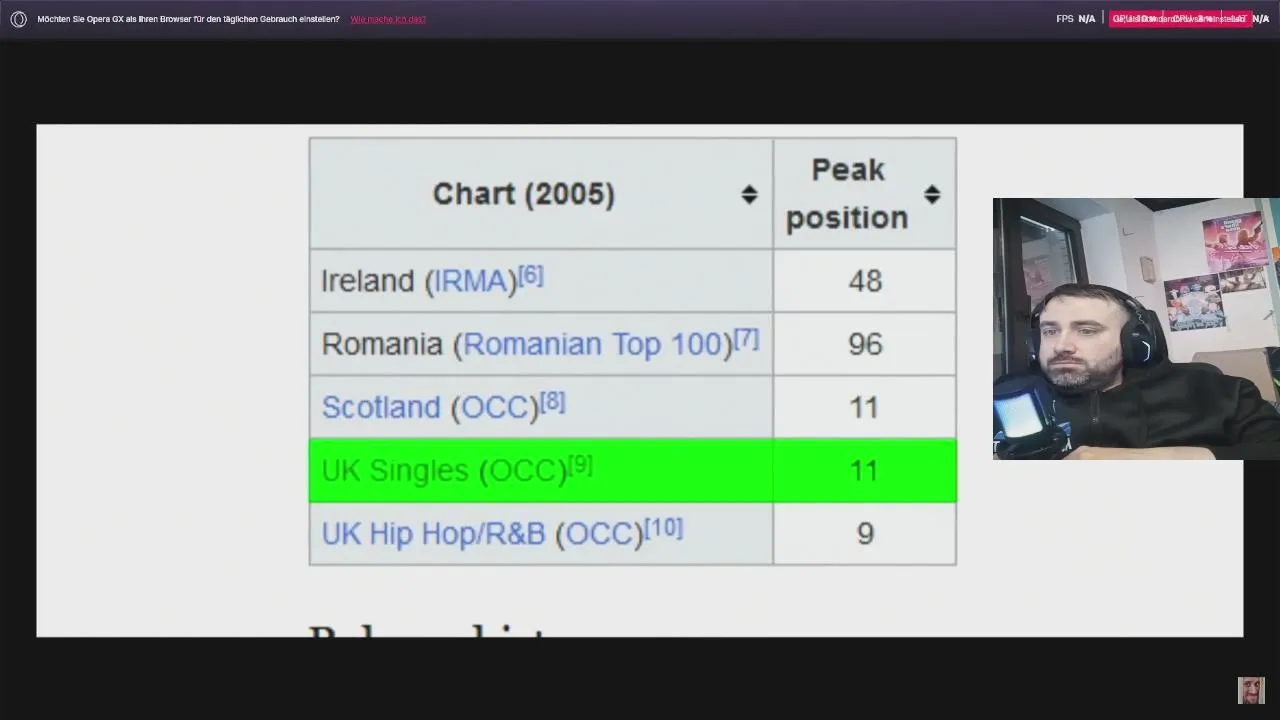Click the pink set-as-default-browser button
Viewport: 1280px width, 720px height.
coord(1180,19)
